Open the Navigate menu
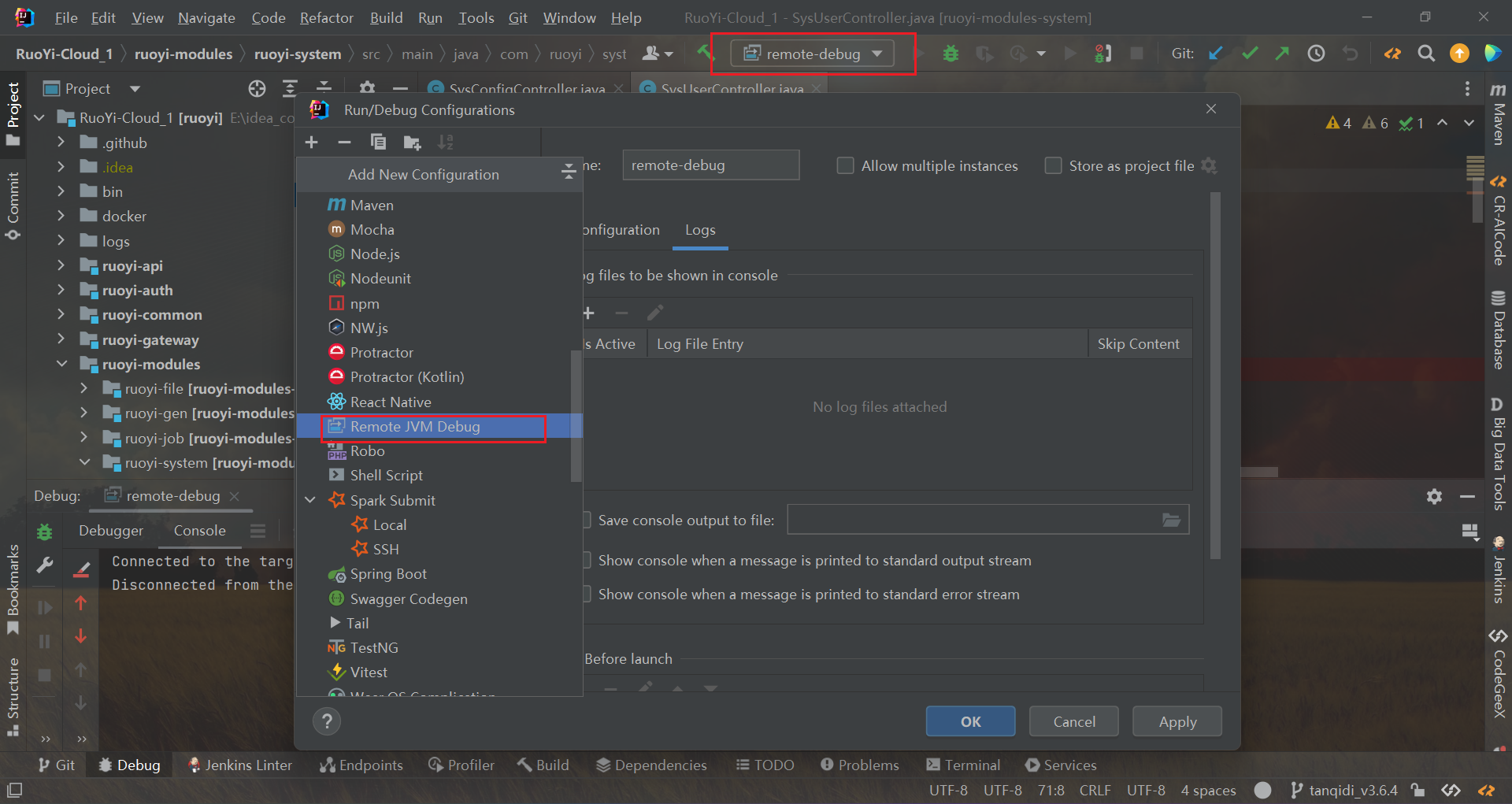 pos(206,17)
